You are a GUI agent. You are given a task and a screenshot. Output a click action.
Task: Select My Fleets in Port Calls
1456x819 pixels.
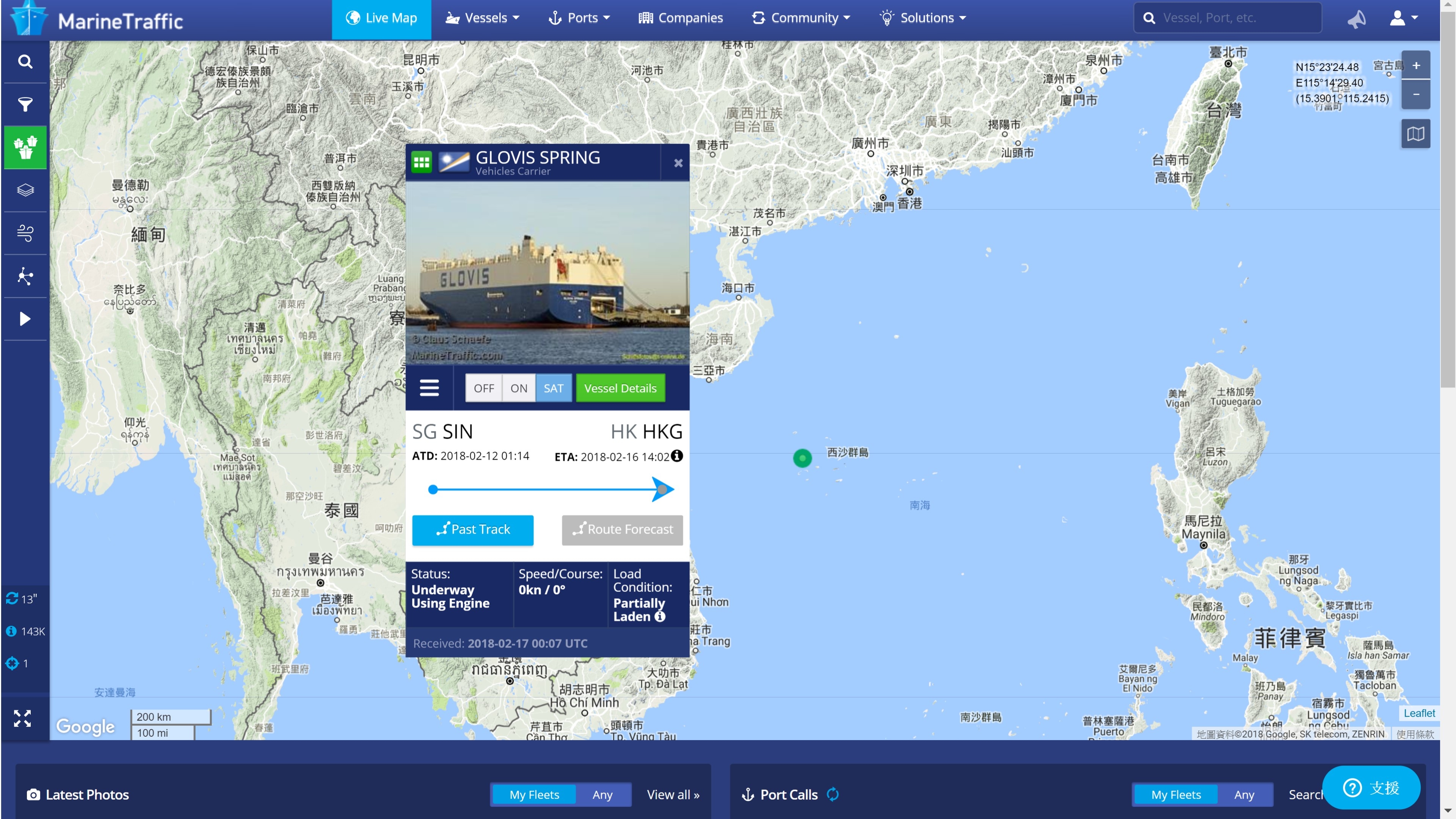click(x=1176, y=795)
